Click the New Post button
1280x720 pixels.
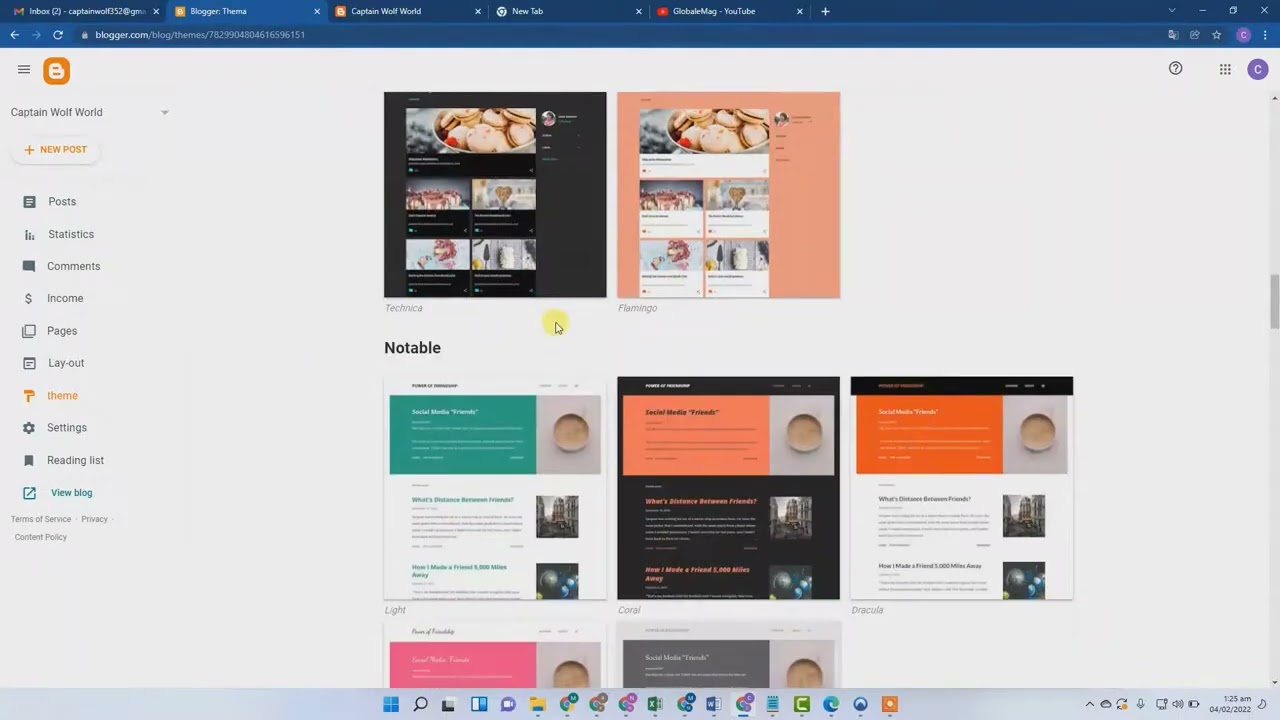click(56, 150)
